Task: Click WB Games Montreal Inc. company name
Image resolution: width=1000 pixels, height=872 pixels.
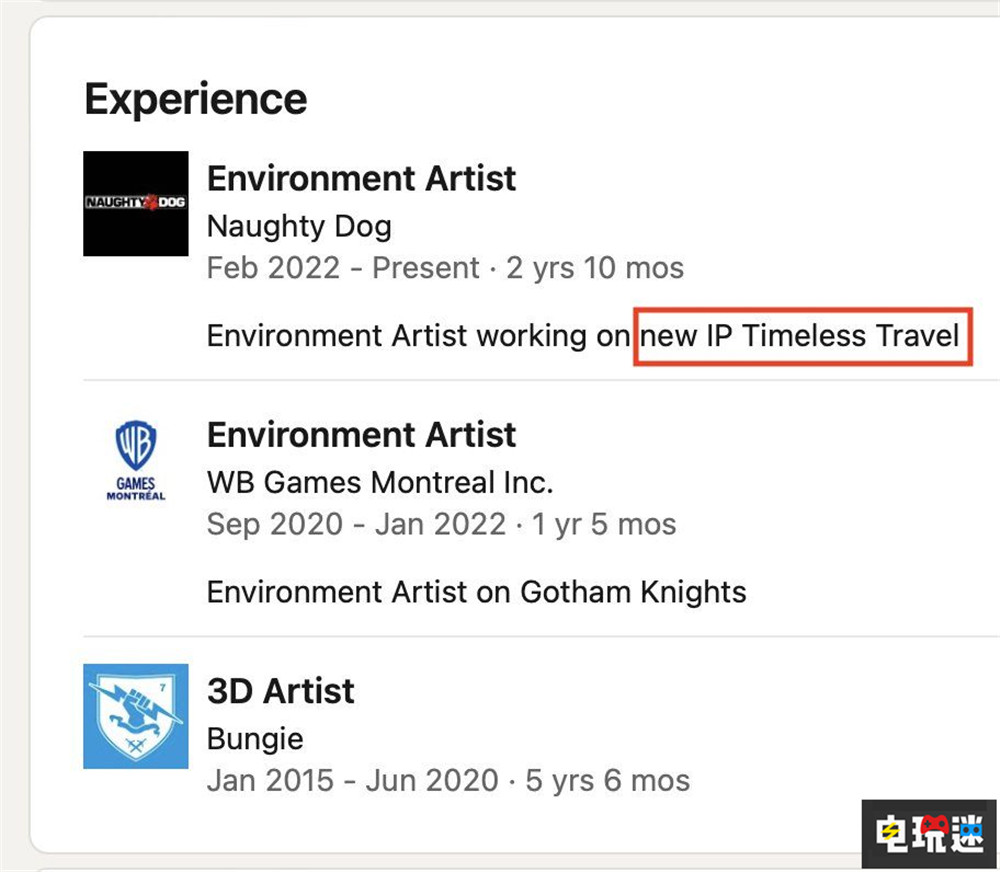Action: pos(380,482)
